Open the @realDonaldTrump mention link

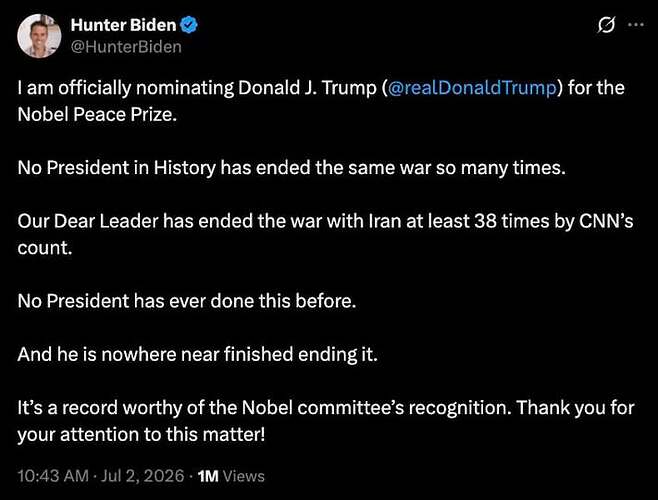[472, 88]
